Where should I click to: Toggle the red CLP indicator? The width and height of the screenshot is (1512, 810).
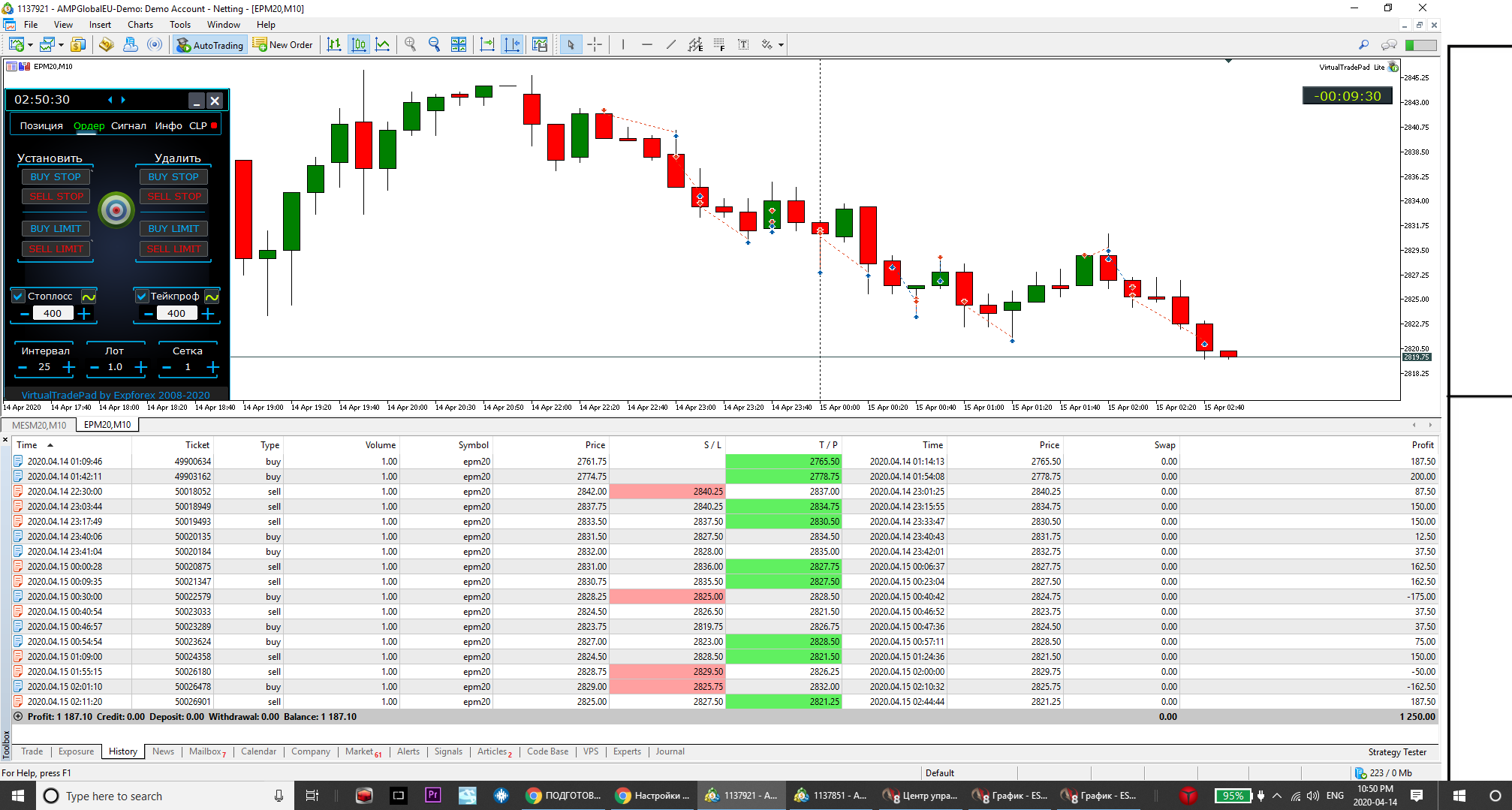point(214,125)
